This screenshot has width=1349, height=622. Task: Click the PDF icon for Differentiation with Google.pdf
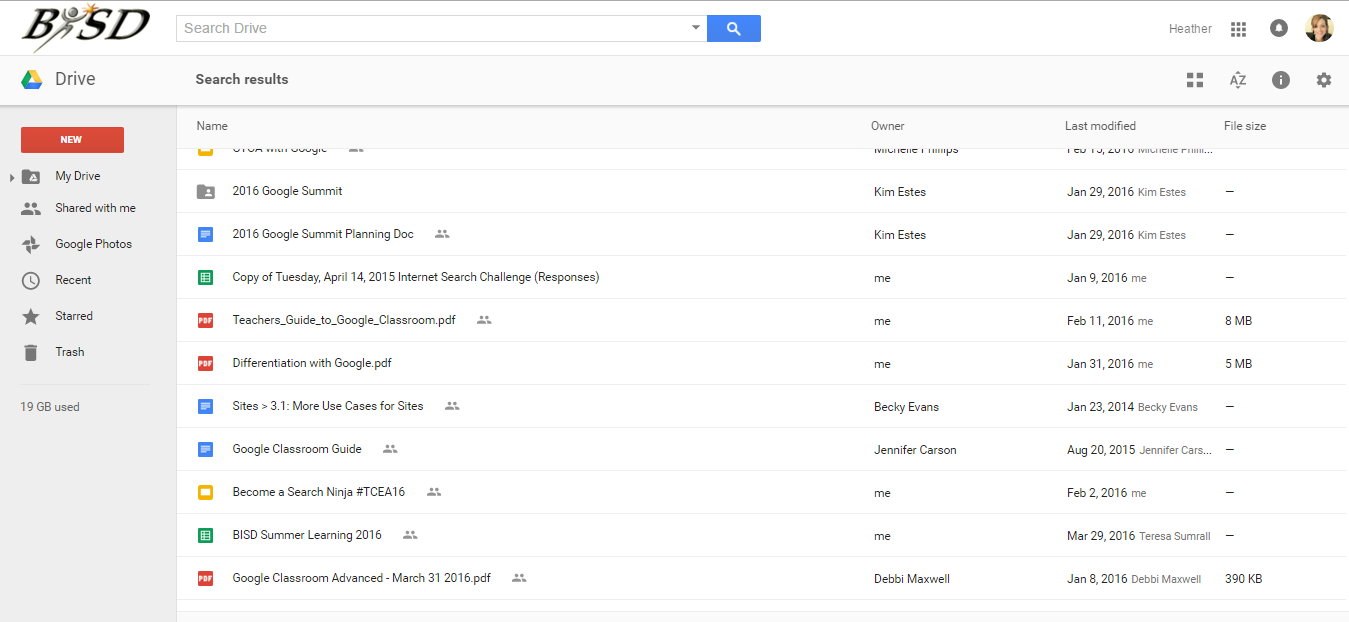point(205,364)
